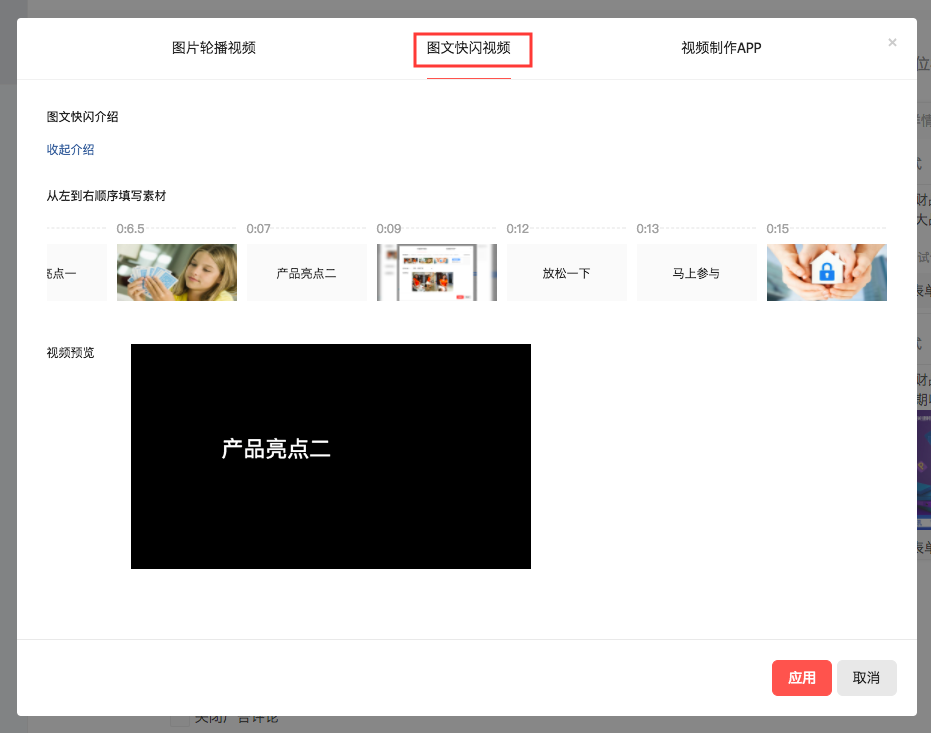The image size is (931, 733).
Task: Click the 0:09 timestamp marker
Action: [x=389, y=229]
